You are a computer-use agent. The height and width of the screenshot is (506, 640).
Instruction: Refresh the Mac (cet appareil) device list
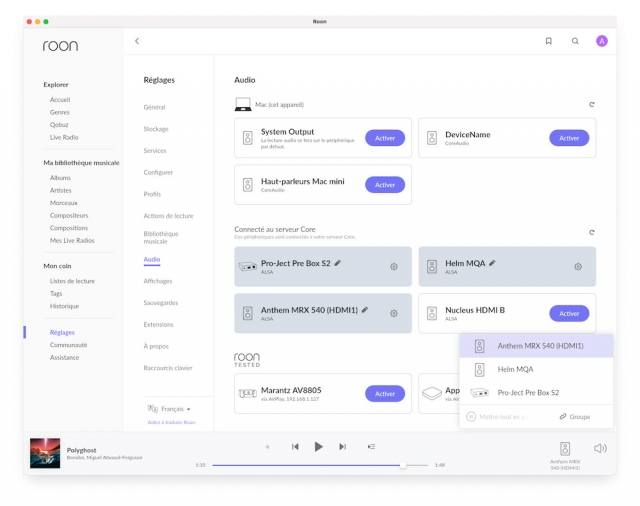pos(591,104)
